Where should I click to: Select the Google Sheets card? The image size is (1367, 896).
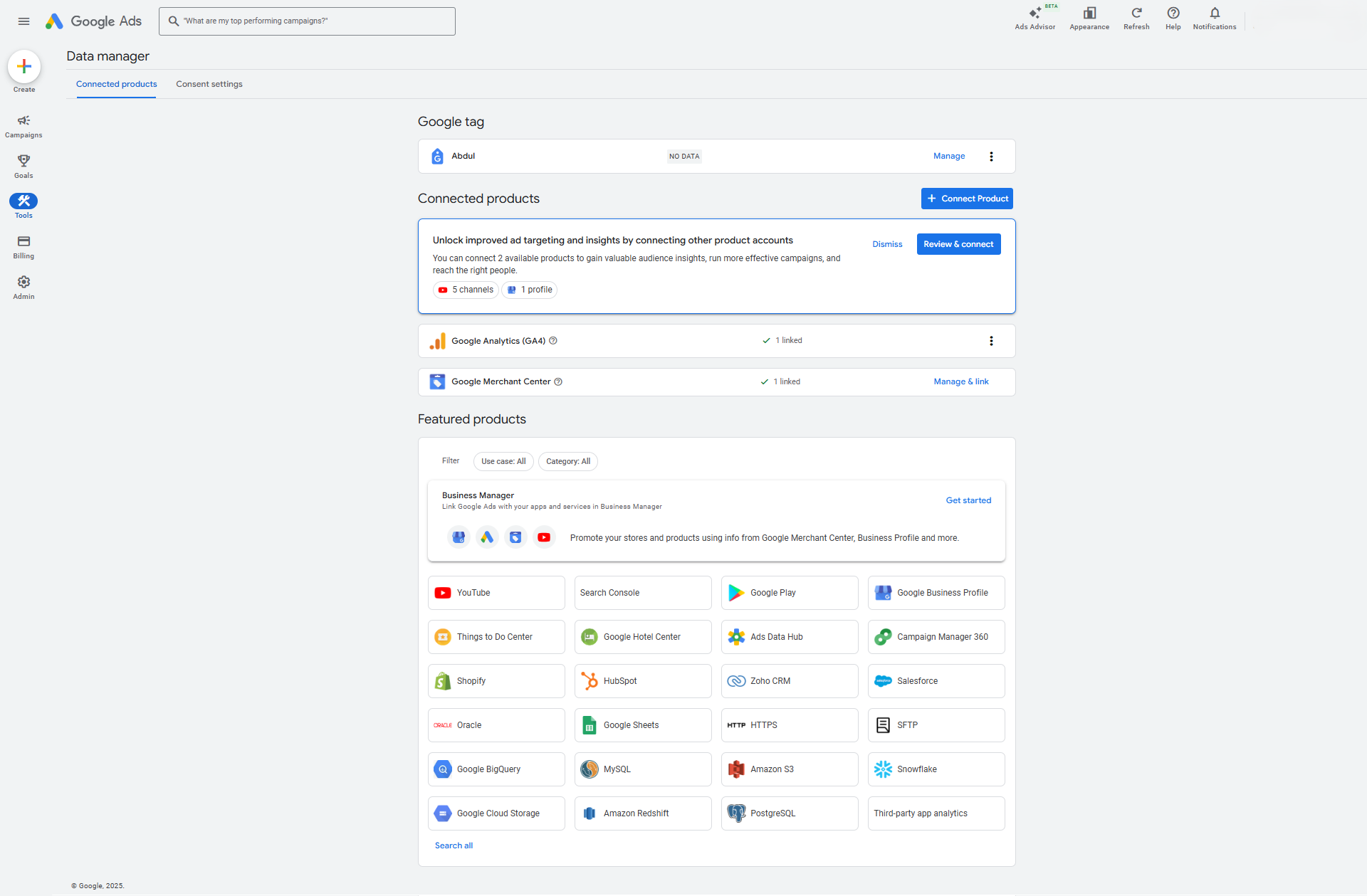[643, 725]
